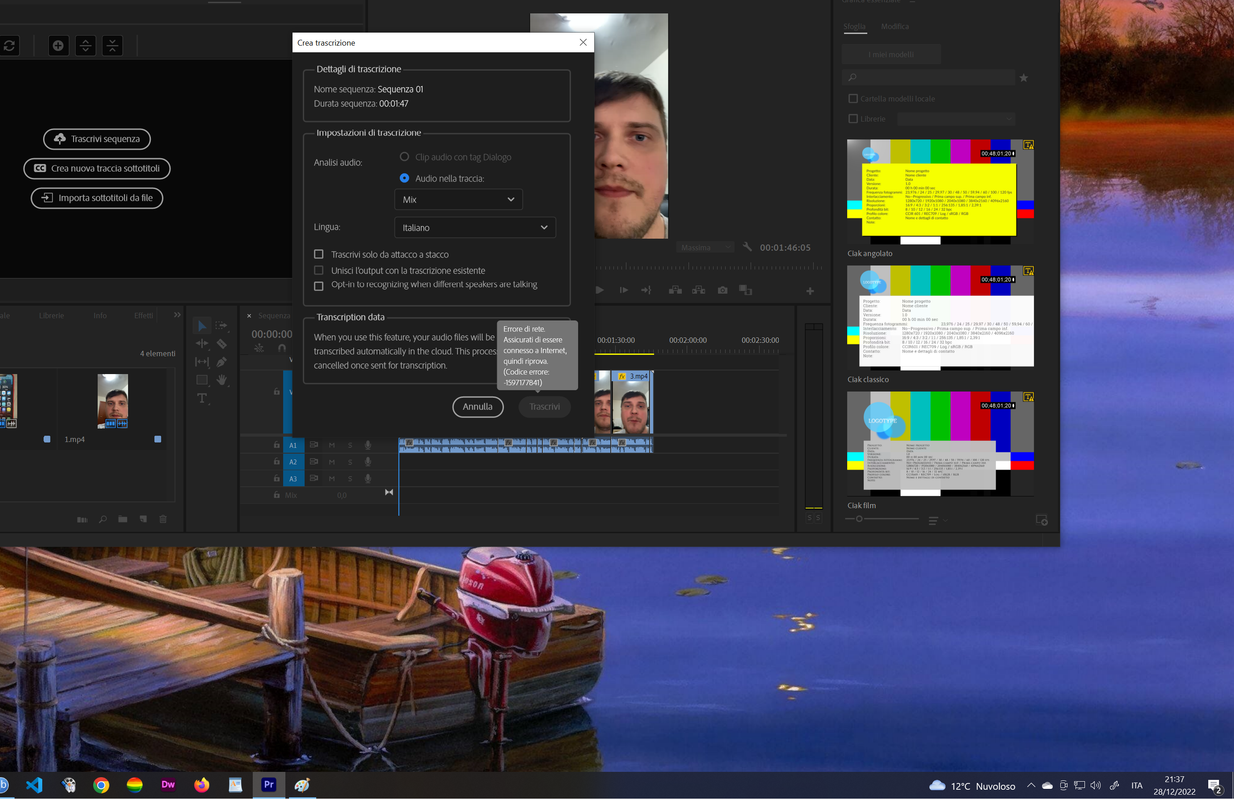Select the Ripple Edit tool
Screen dimensions: 1234x800
point(201,343)
